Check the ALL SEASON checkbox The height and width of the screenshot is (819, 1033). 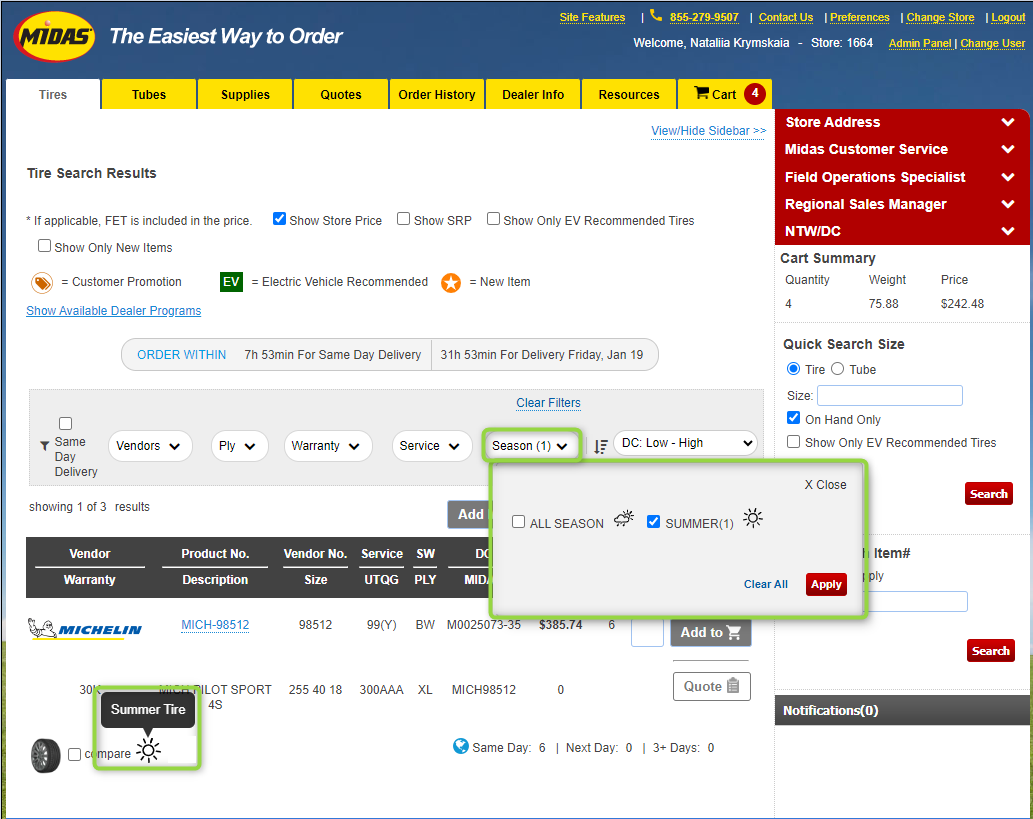[518, 522]
